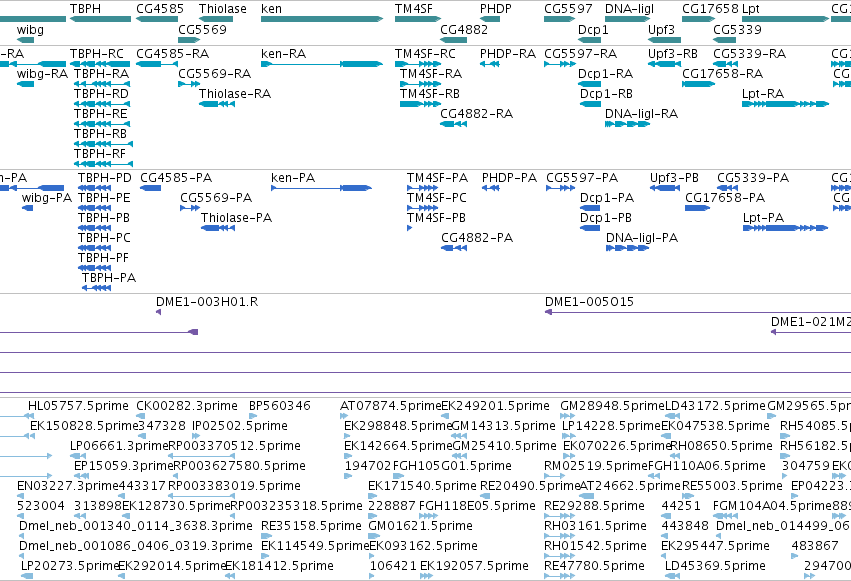Viewport: 851px width, 581px height.
Task: Click the CG5339 gene glyph
Action: (726, 40)
